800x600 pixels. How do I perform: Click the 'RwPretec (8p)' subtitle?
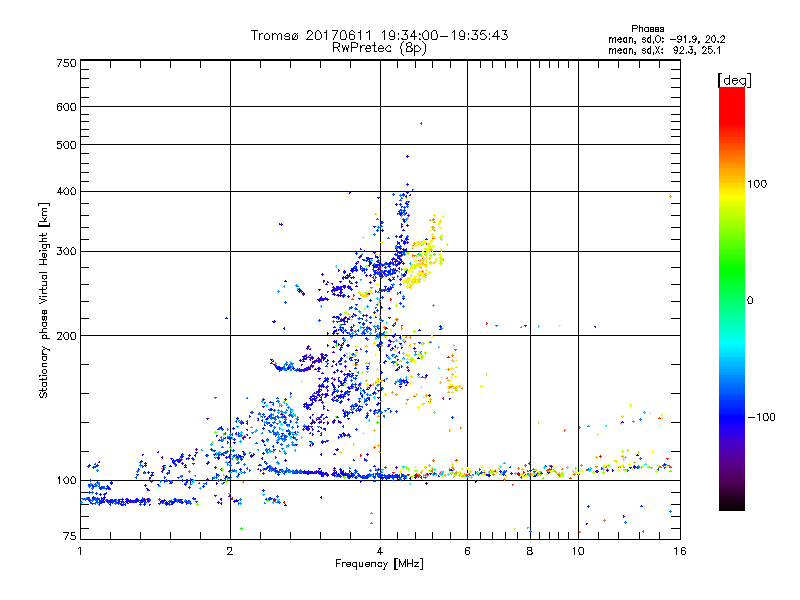pos(380,48)
